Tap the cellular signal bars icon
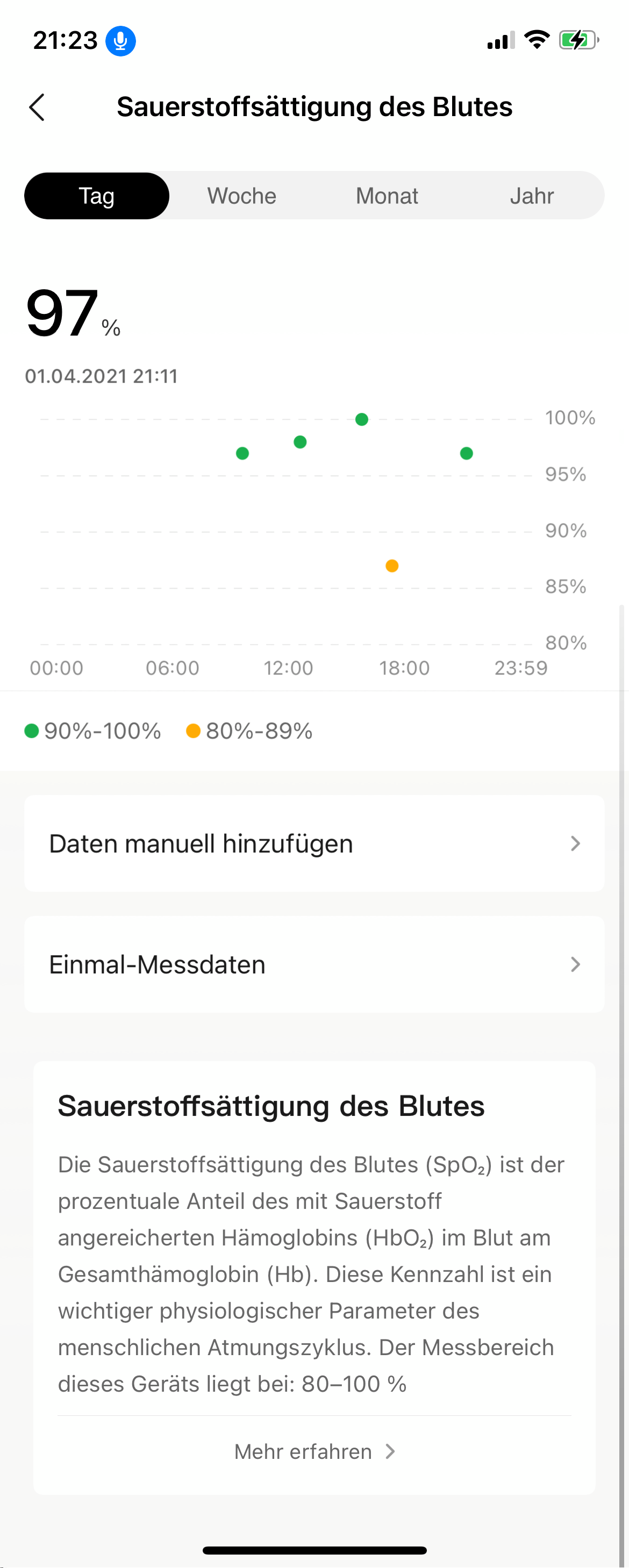This screenshot has width=629, height=1568. click(501, 41)
